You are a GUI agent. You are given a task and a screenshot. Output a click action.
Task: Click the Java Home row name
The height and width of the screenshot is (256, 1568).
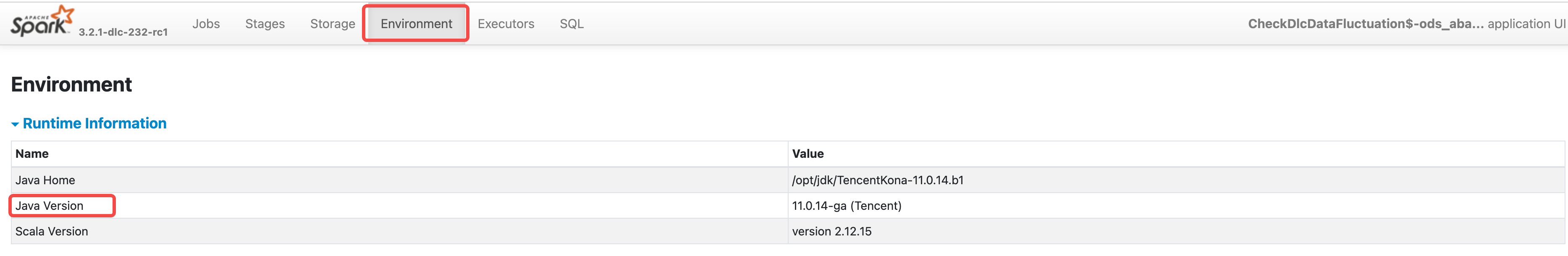click(45, 180)
